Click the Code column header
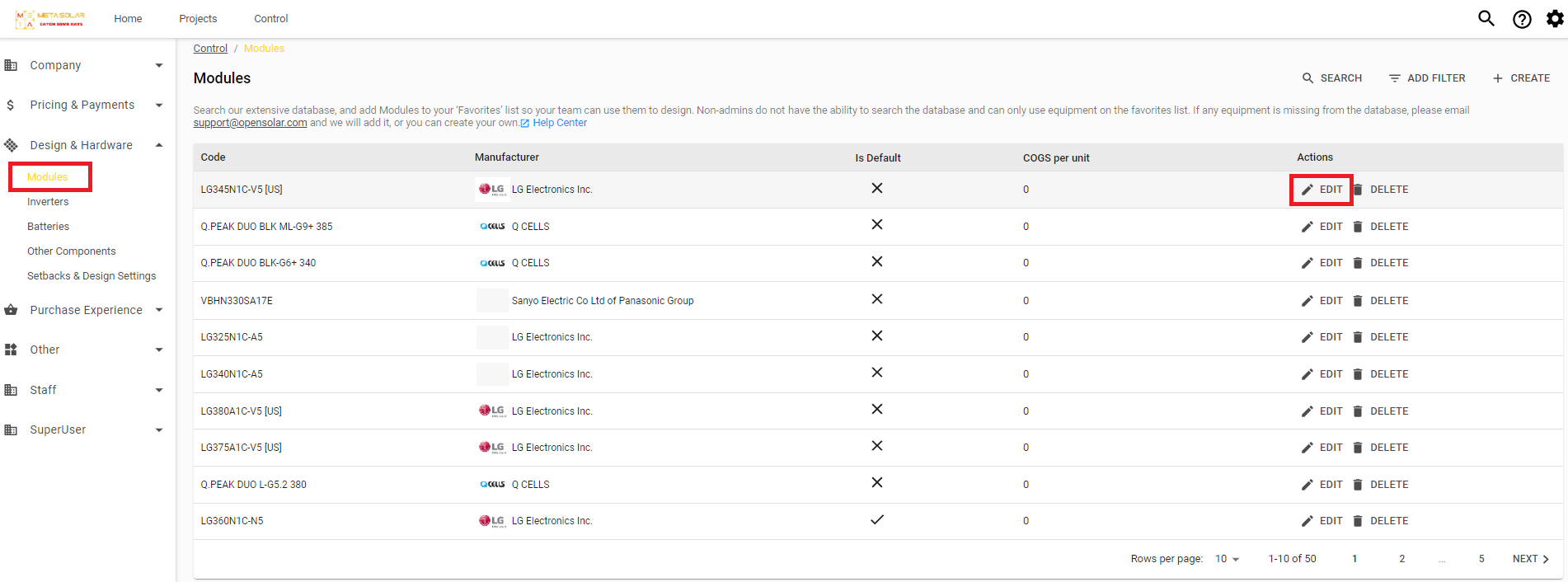Screen dimensions: 1568x582 pyautogui.click(x=214, y=157)
